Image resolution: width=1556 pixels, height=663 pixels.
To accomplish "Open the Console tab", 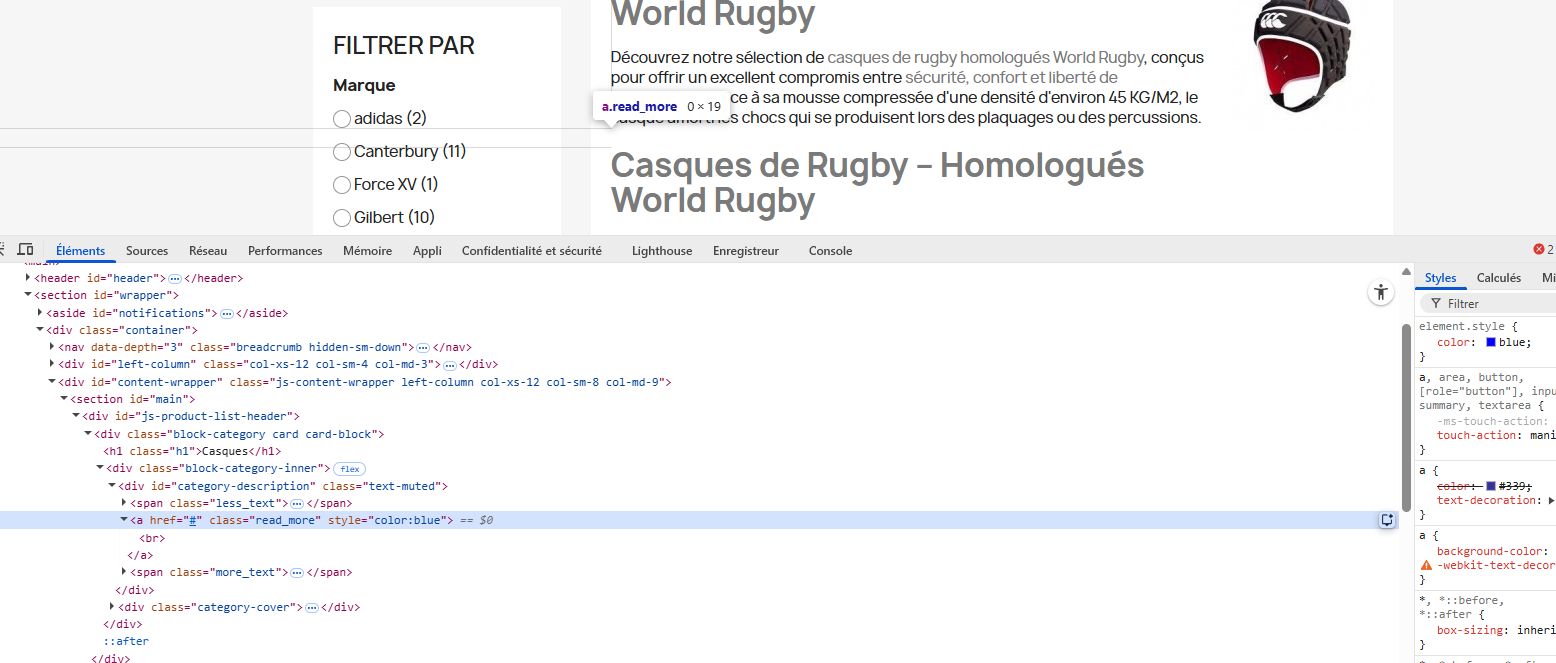I will pyautogui.click(x=830, y=251).
